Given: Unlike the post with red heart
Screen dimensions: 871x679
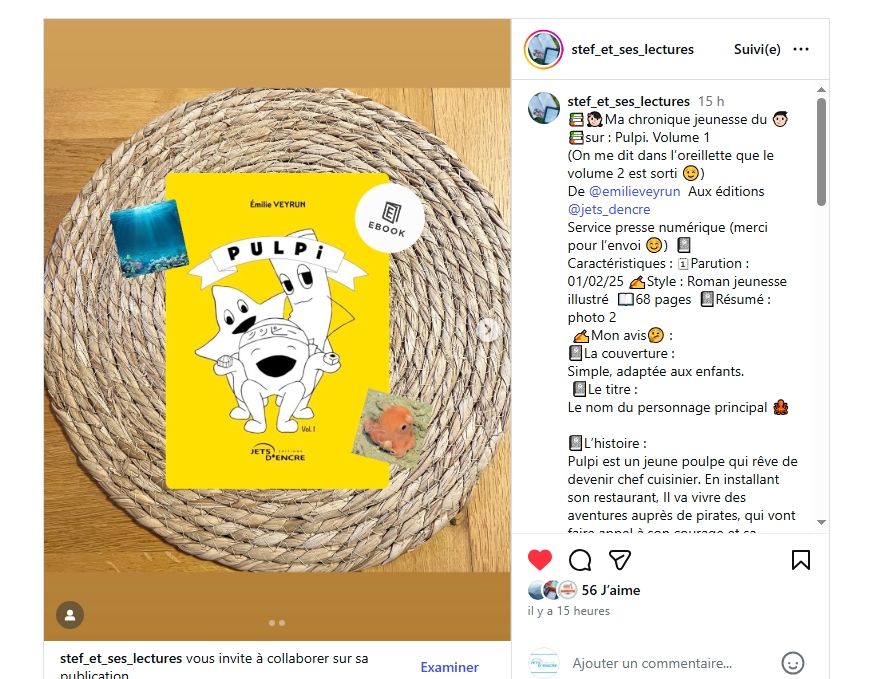Looking at the screenshot, I should pos(539,560).
